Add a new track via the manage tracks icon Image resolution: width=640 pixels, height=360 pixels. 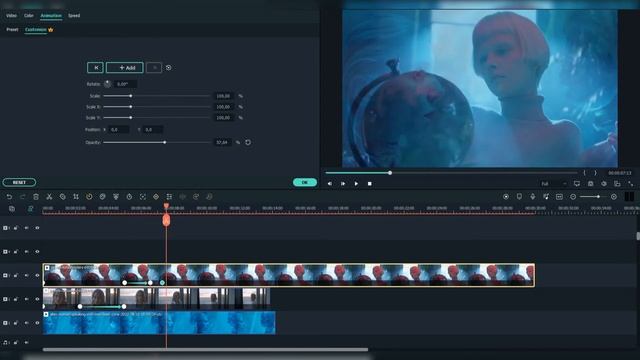coord(12,209)
